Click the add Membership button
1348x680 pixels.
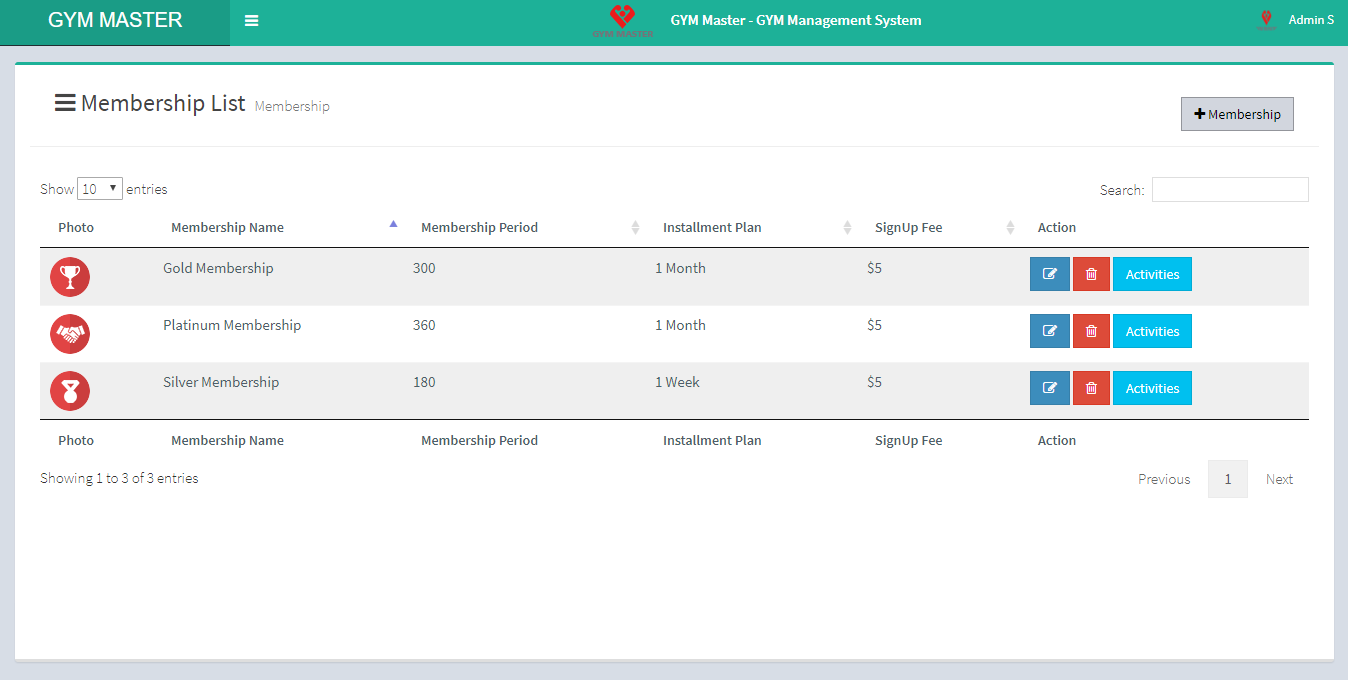[x=1237, y=114]
